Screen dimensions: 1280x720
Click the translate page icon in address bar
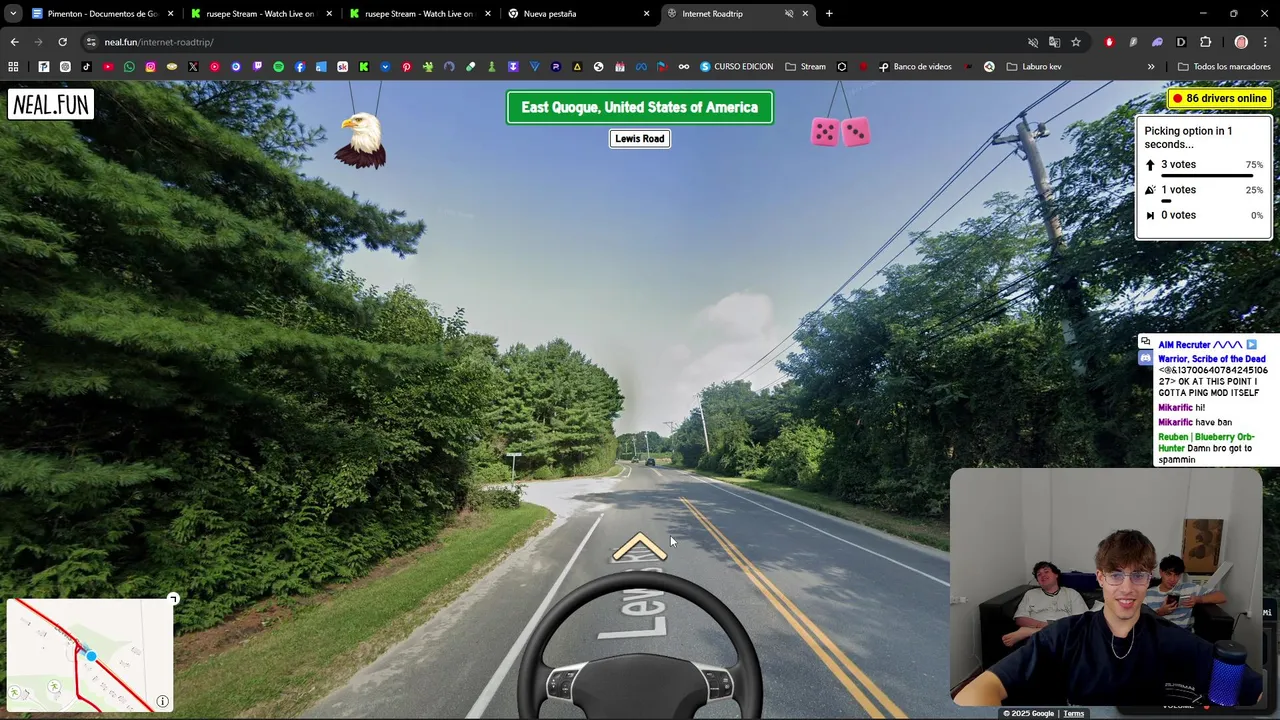click(1054, 42)
